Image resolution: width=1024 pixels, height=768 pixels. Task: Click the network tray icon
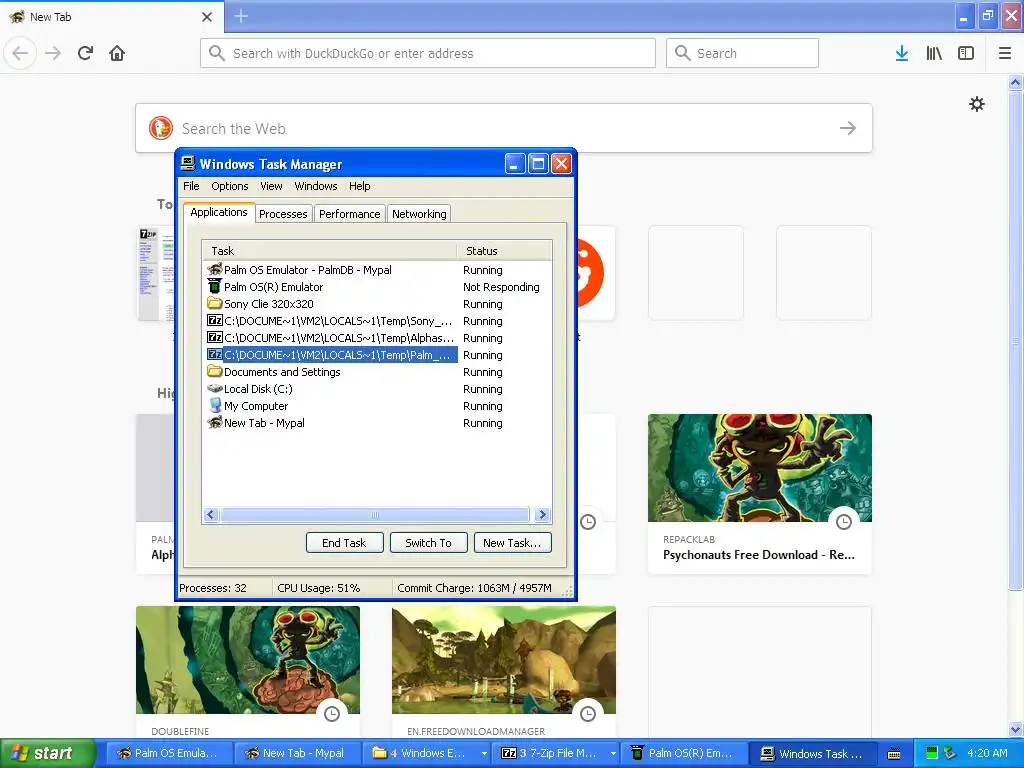point(950,753)
